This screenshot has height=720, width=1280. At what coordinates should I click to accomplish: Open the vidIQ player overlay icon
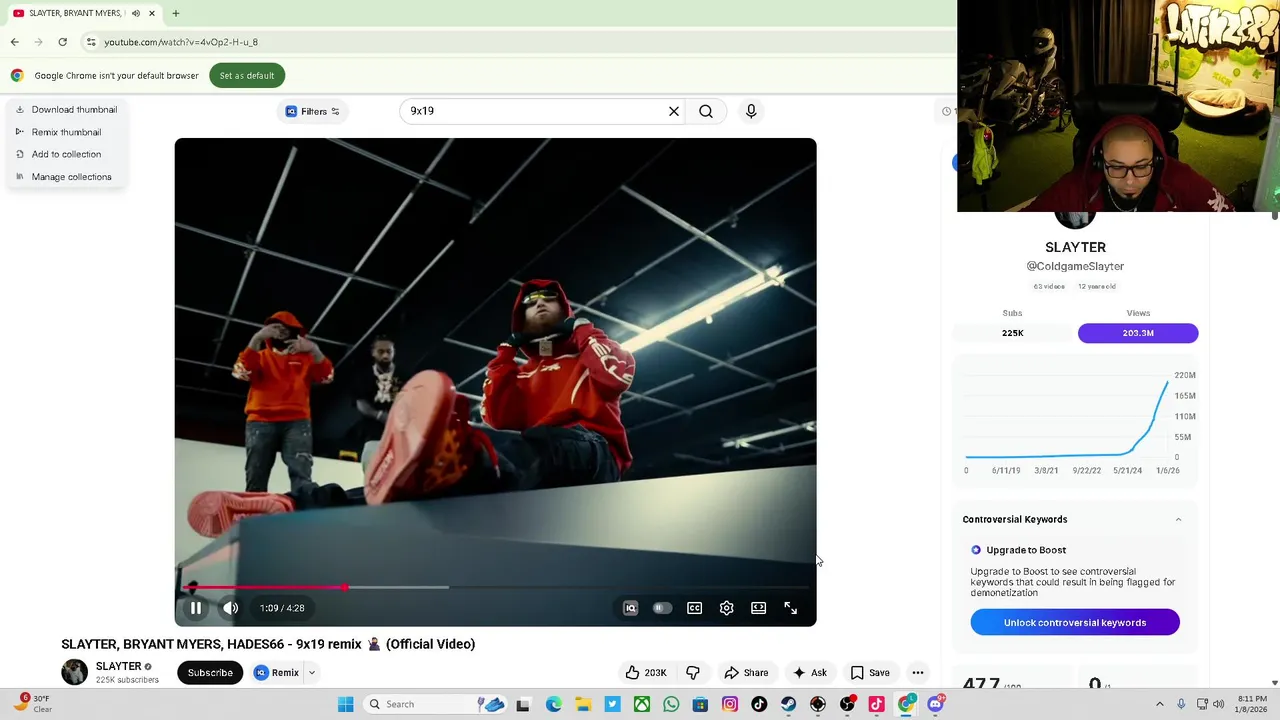(630, 608)
